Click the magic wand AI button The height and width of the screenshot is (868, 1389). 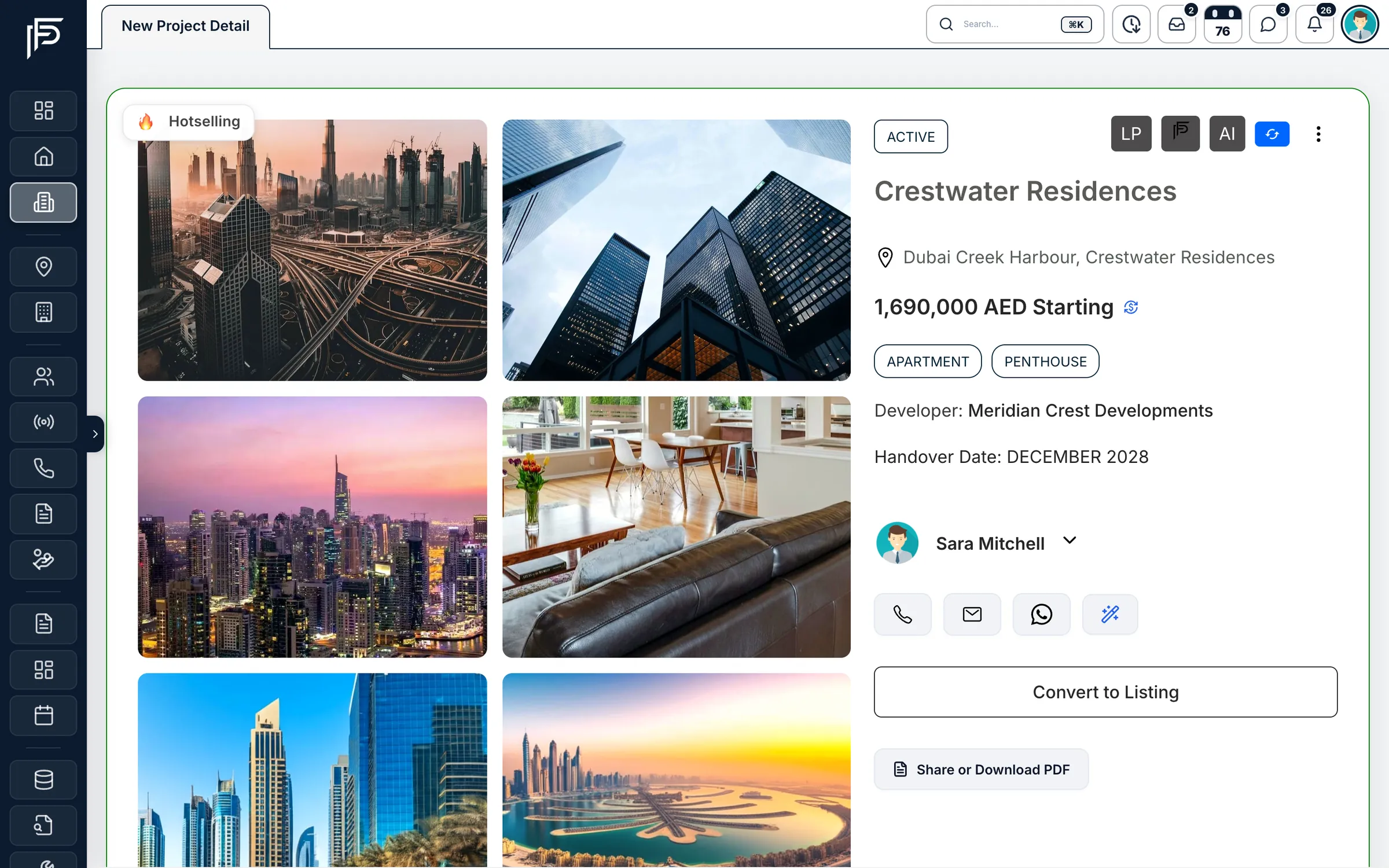[1110, 614]
